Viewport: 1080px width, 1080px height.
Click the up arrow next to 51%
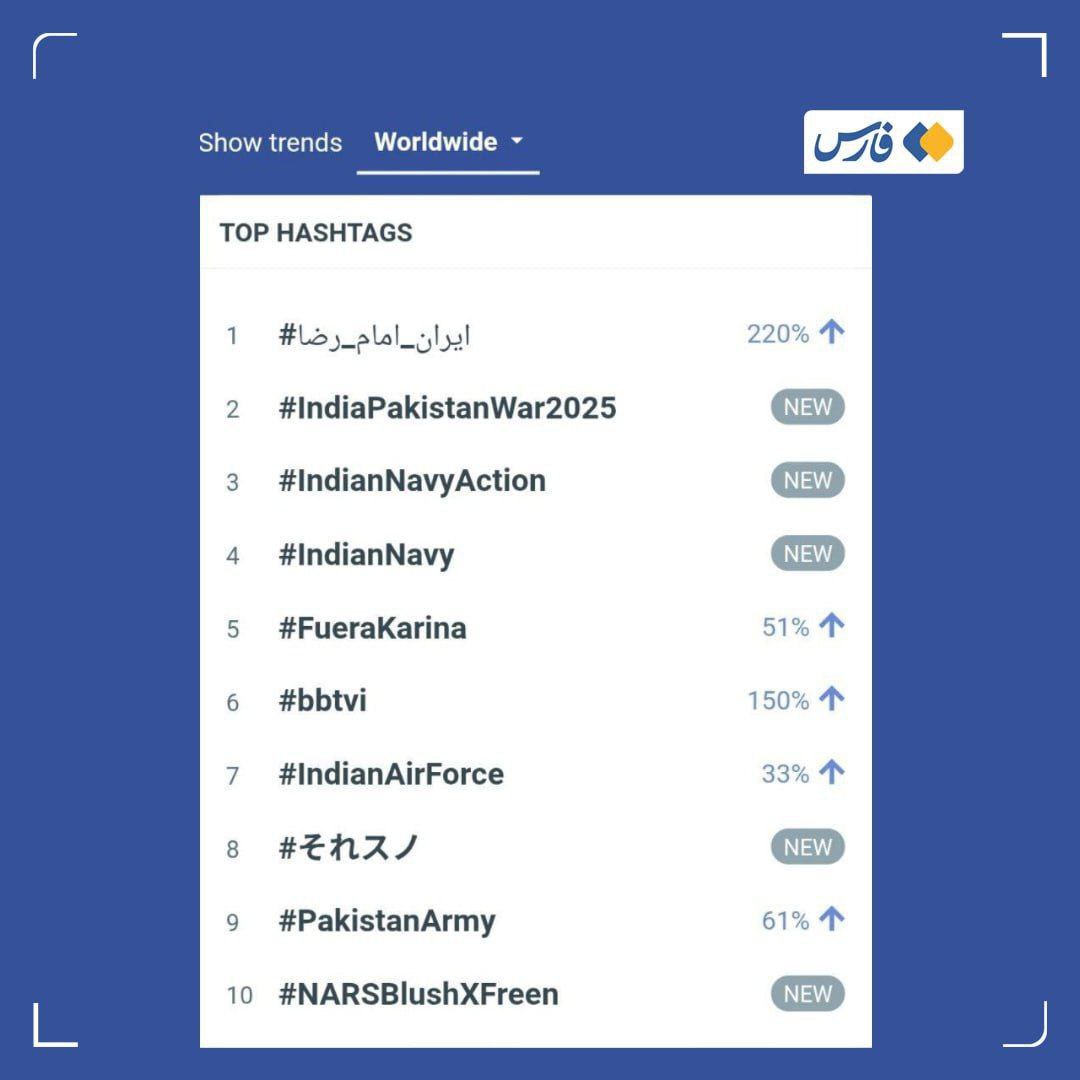831,625
